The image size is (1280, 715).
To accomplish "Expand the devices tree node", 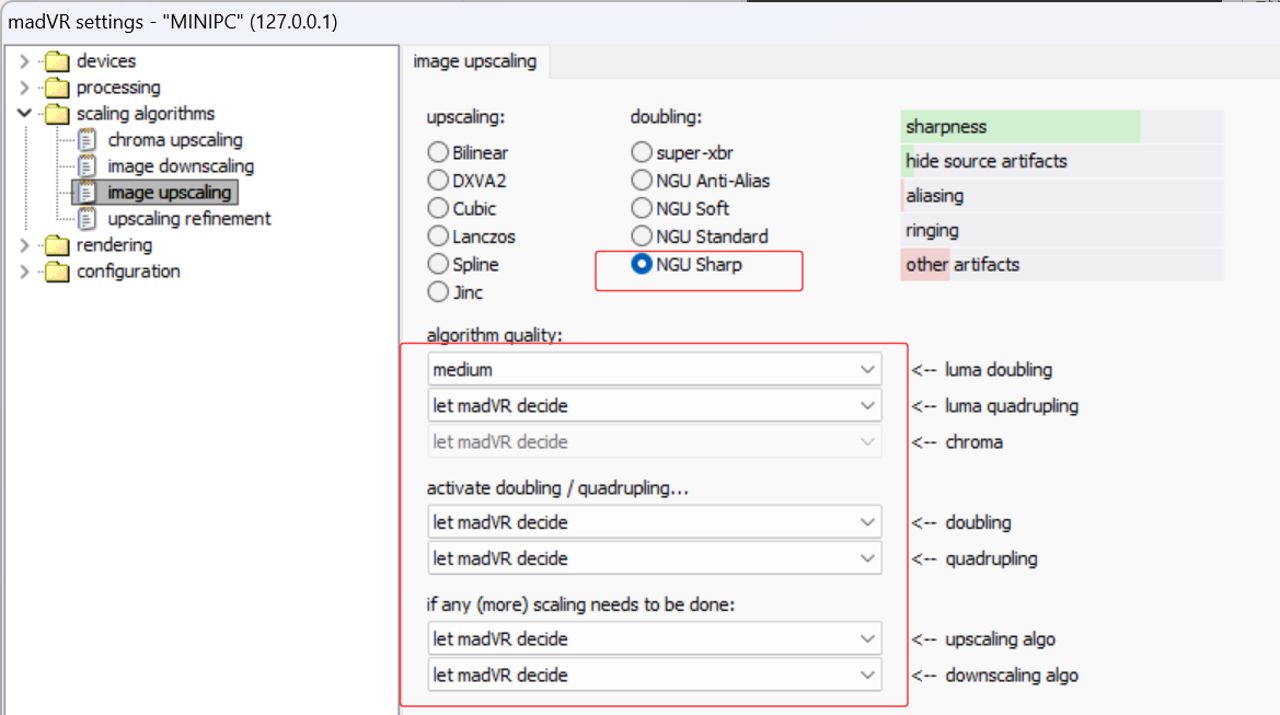I will (x=25, y=62).
